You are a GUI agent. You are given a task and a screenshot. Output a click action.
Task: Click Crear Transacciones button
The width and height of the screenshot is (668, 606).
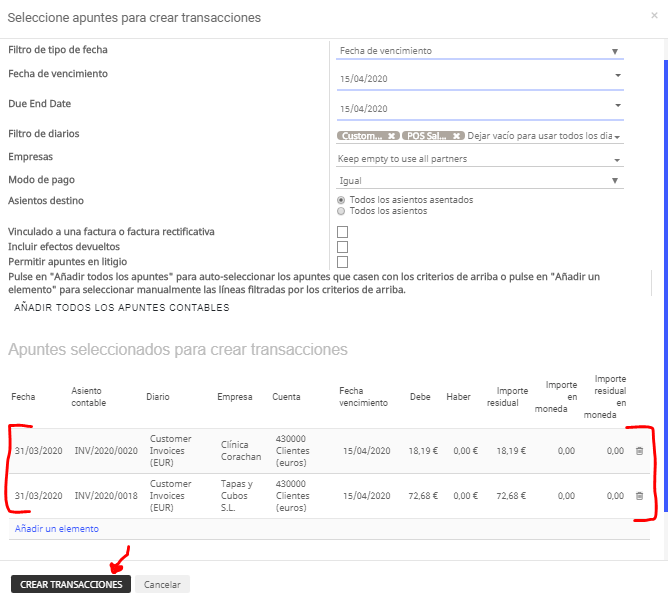pos(71,585)
